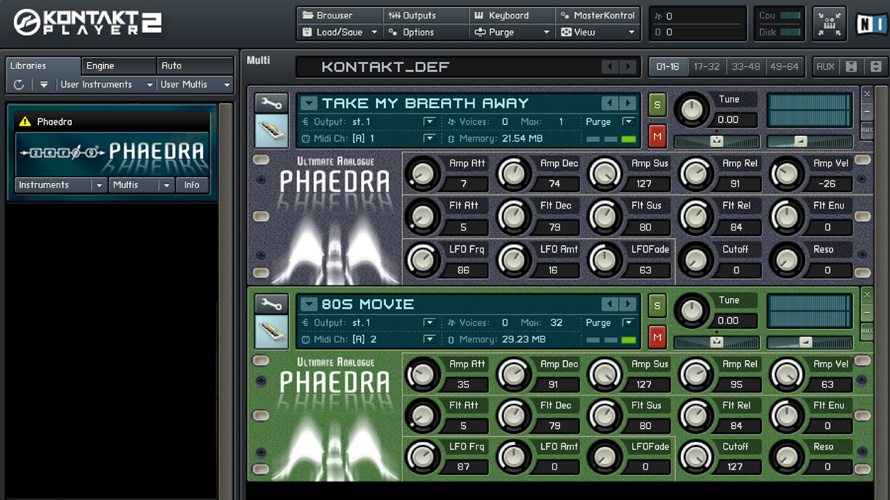Toggle the Outputs section
This screenshot has width=890, height=500.
426,15
